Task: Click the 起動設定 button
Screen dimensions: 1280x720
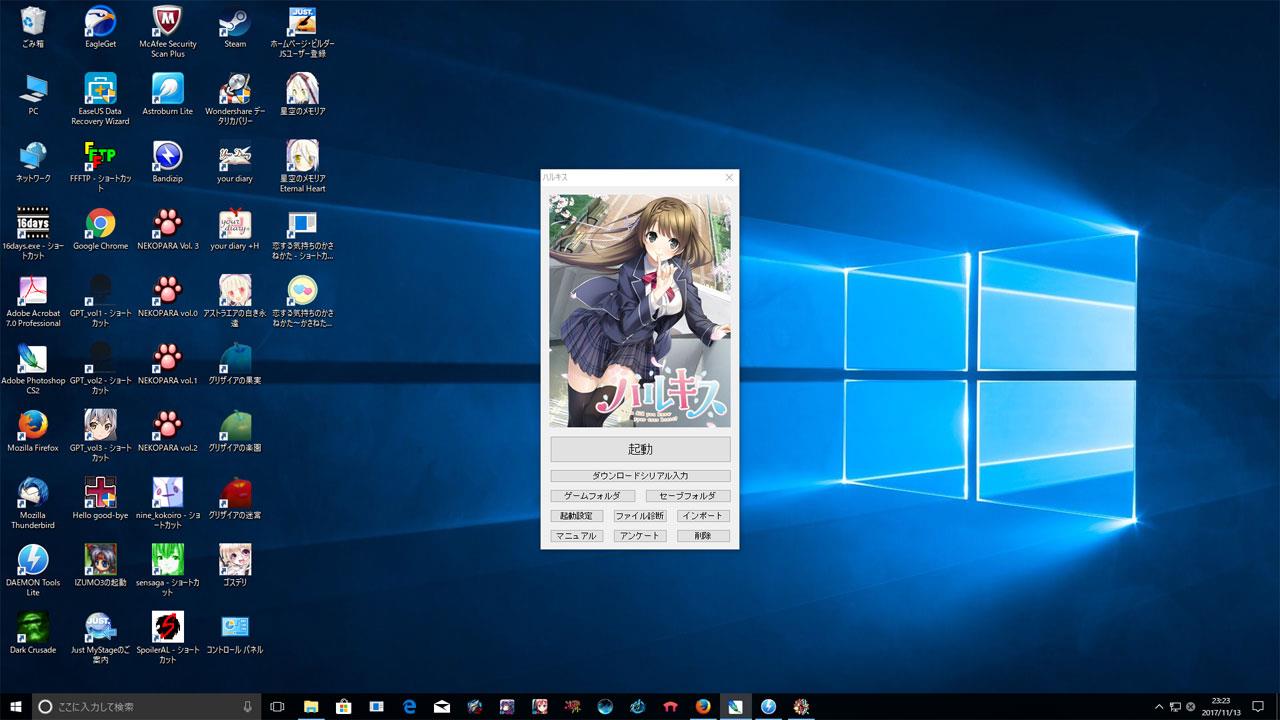Action: coord(577,516)
